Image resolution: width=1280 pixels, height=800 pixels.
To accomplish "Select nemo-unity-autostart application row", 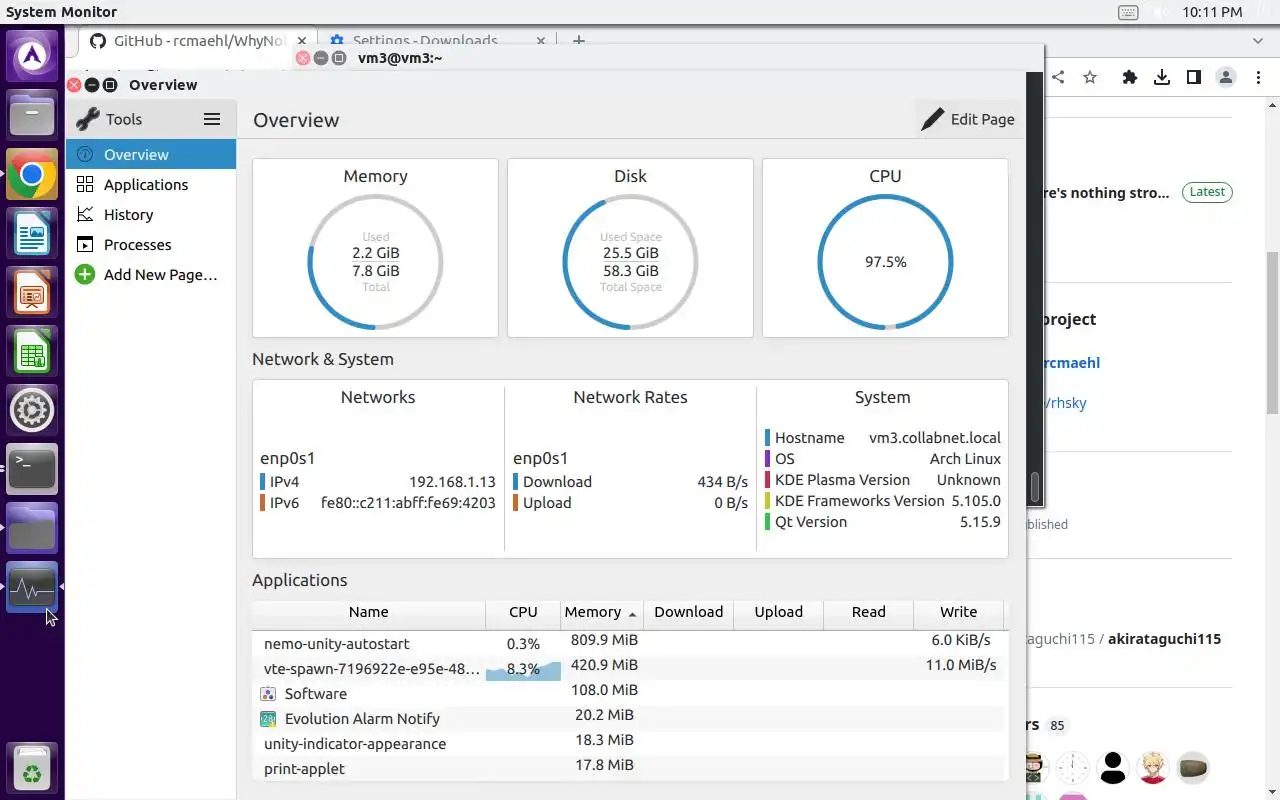I will [628, 643].
